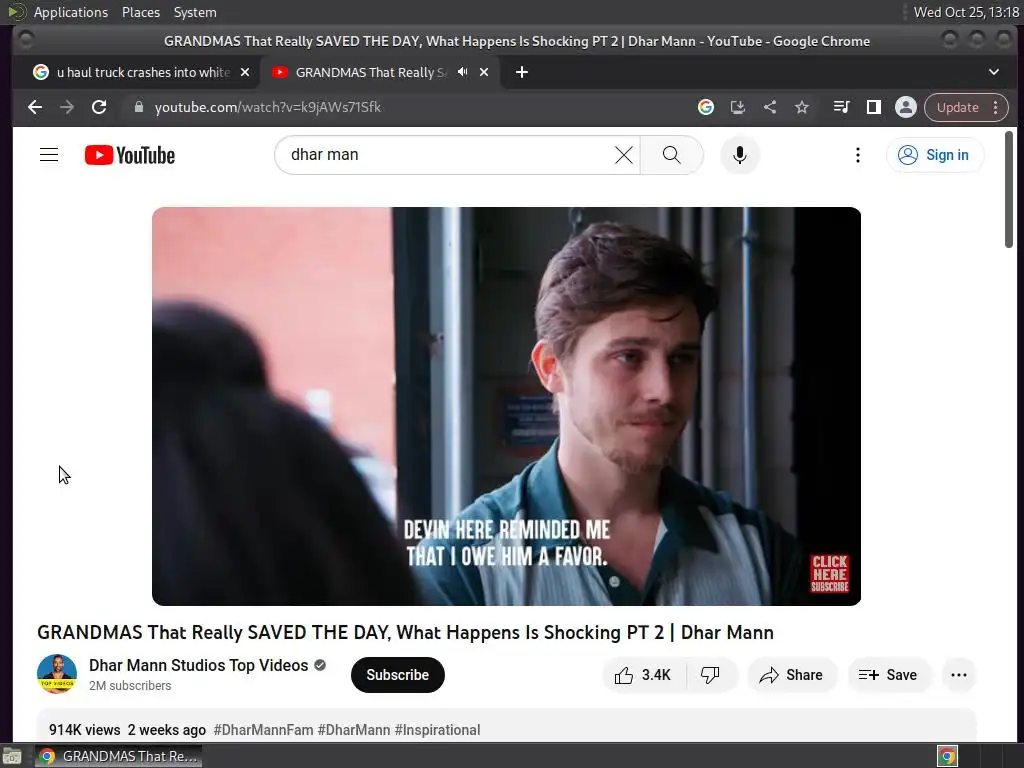1024x768 pixels.
Task: Open the YouTube hamburger guide menu
Action: pos(49,155)
